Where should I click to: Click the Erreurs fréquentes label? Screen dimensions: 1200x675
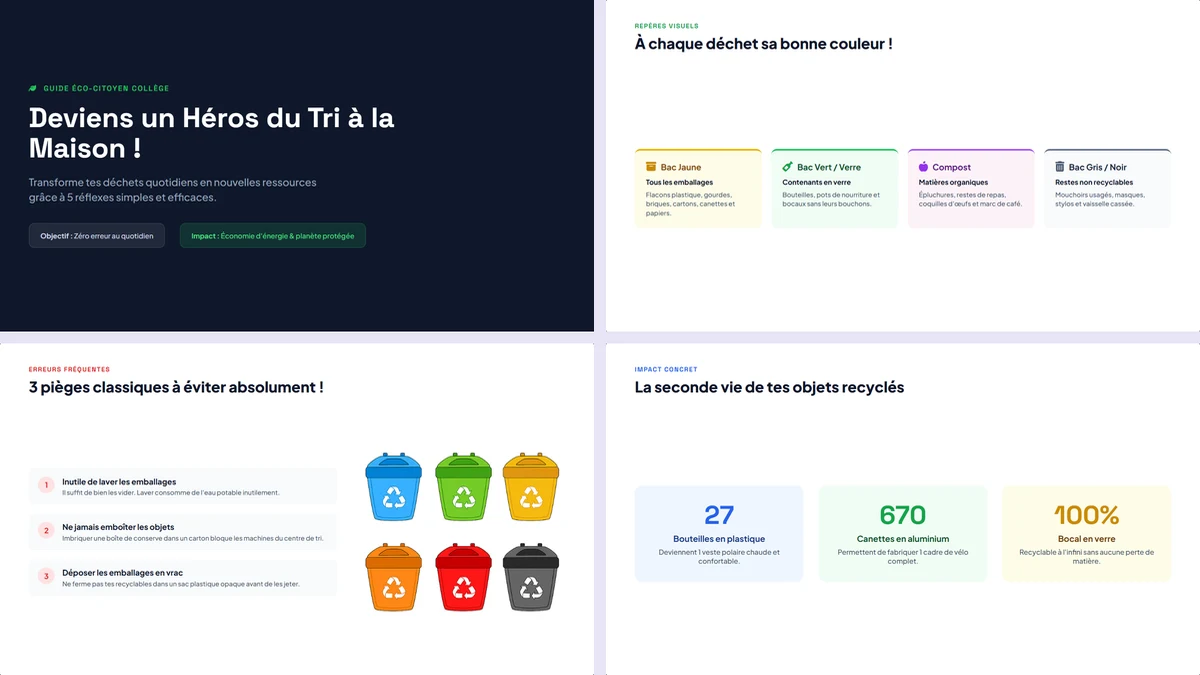click(x=69, y=369)
